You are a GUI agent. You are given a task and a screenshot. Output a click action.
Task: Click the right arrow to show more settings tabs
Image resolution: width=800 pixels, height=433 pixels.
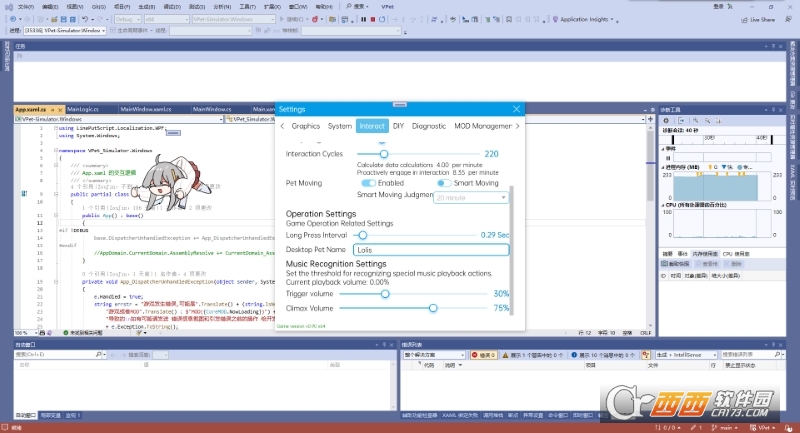[x=517, y=126]
